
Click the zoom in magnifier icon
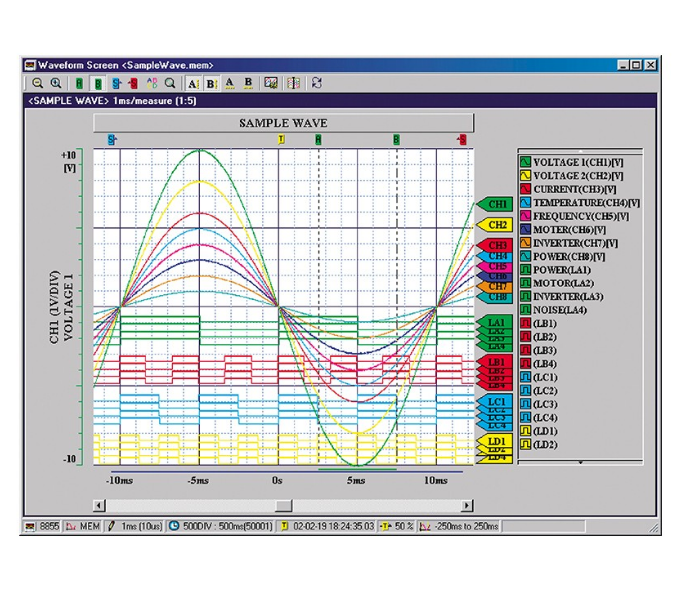(56, 84)
